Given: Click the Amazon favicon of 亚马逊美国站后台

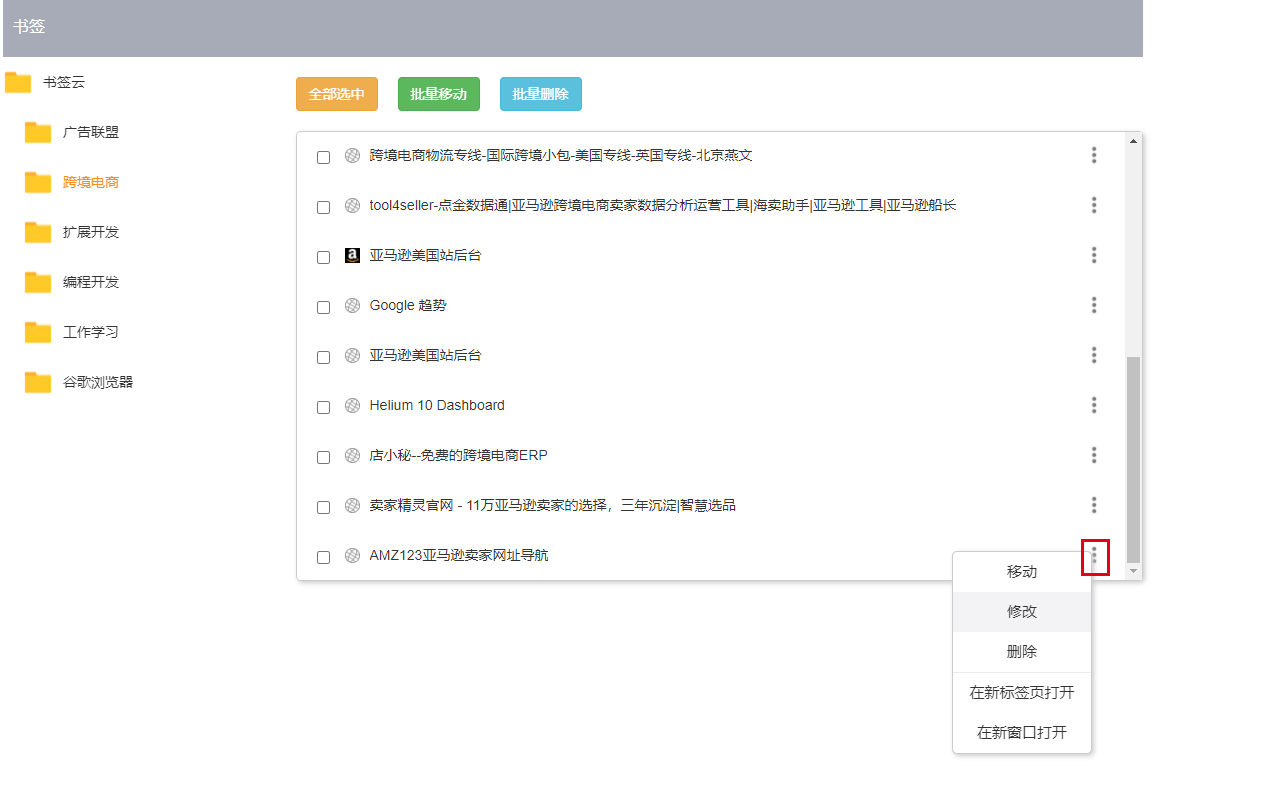Looking at the screenshot, I should pos(352,255).
